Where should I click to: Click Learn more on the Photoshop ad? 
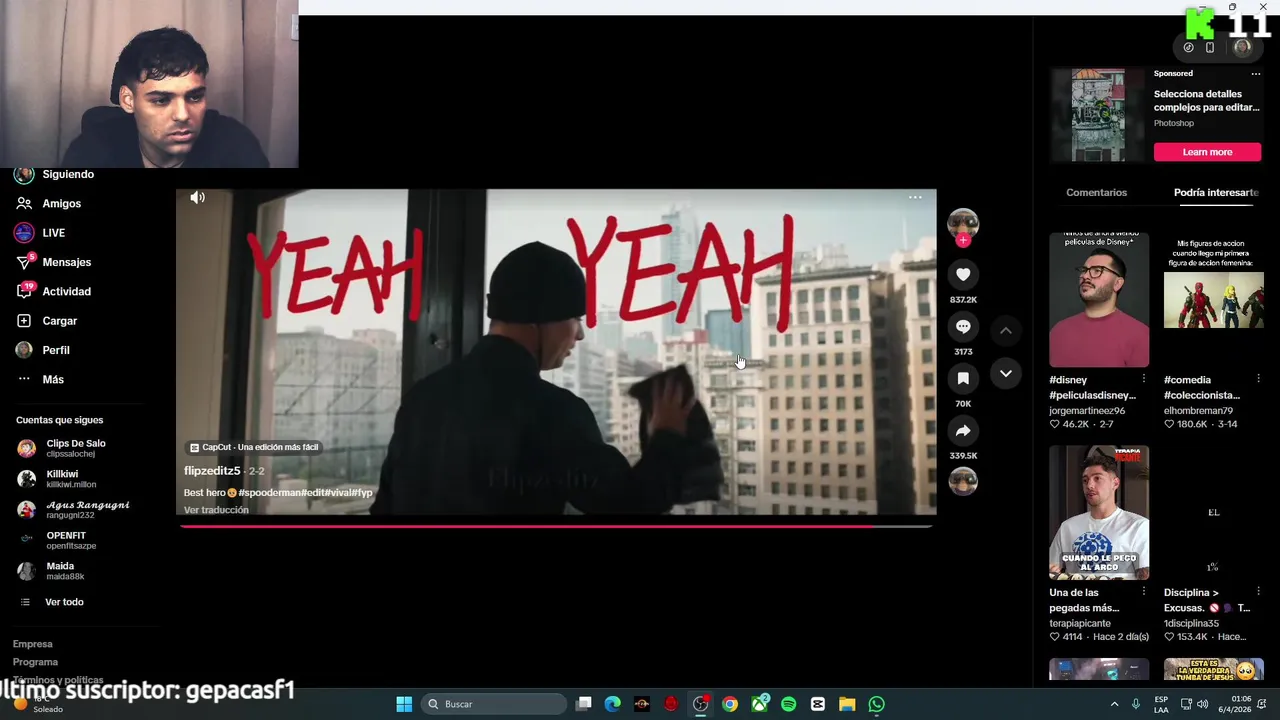pos(1207,152)
